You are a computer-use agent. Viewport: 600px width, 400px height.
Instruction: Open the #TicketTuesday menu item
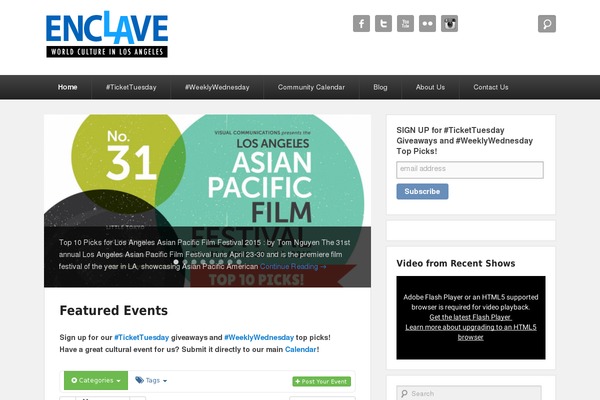pos(131,87)
